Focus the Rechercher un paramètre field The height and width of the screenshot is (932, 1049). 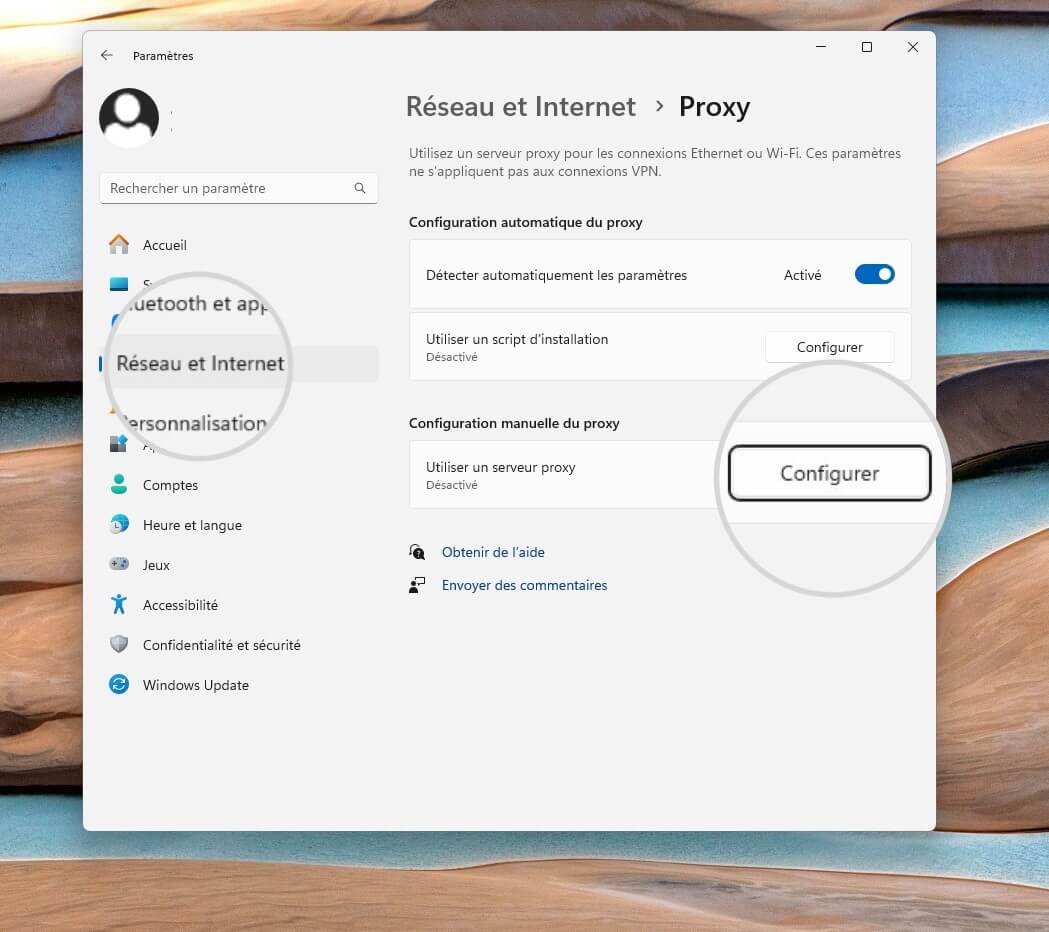click(239, 188)
